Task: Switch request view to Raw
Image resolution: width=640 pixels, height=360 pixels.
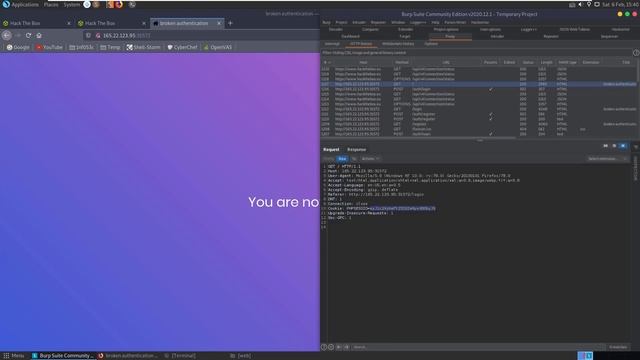Action: [342, 159]
